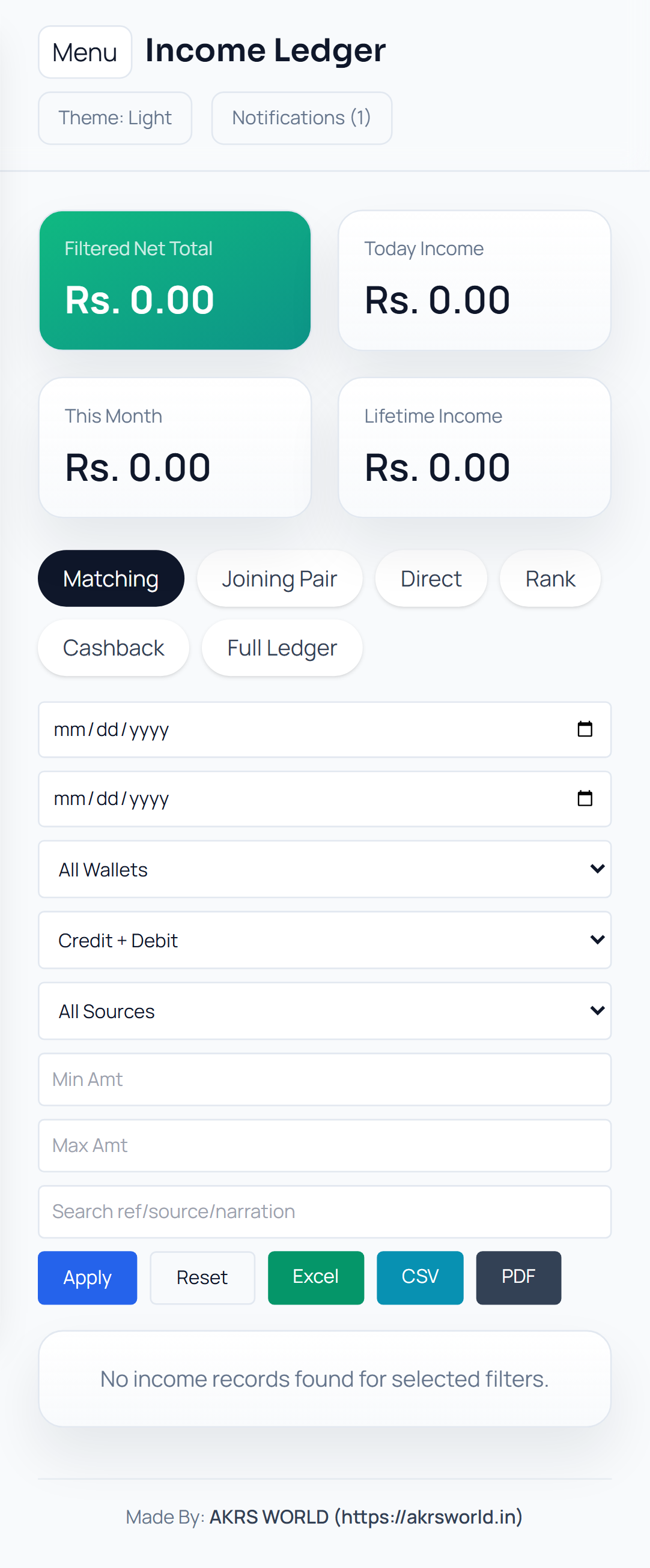650x1568 pixels.
Task: Switch to the Joining Pair tab
Action: [x=279, y=578]
